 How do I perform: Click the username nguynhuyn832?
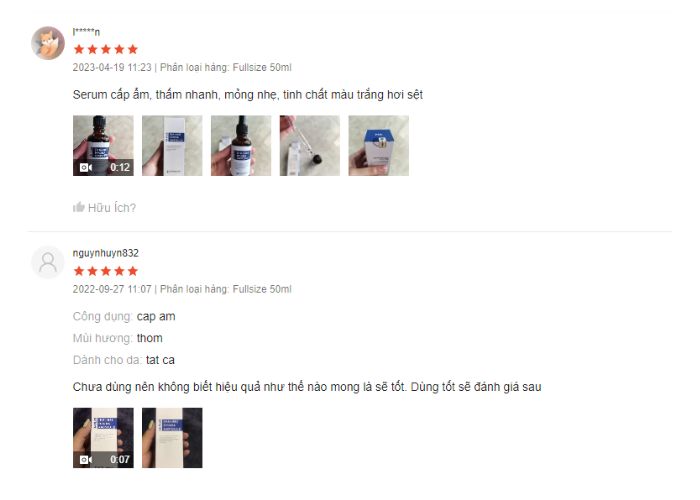point(106,253)
